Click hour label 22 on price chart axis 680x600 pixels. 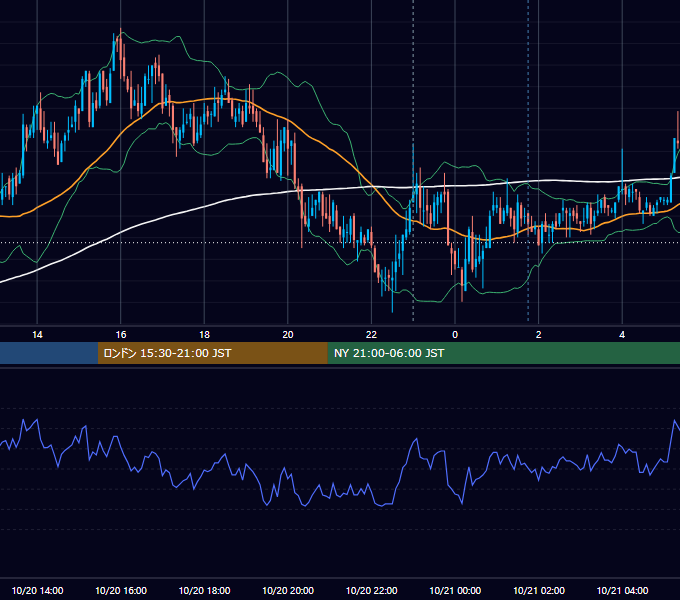coord(371,335)
